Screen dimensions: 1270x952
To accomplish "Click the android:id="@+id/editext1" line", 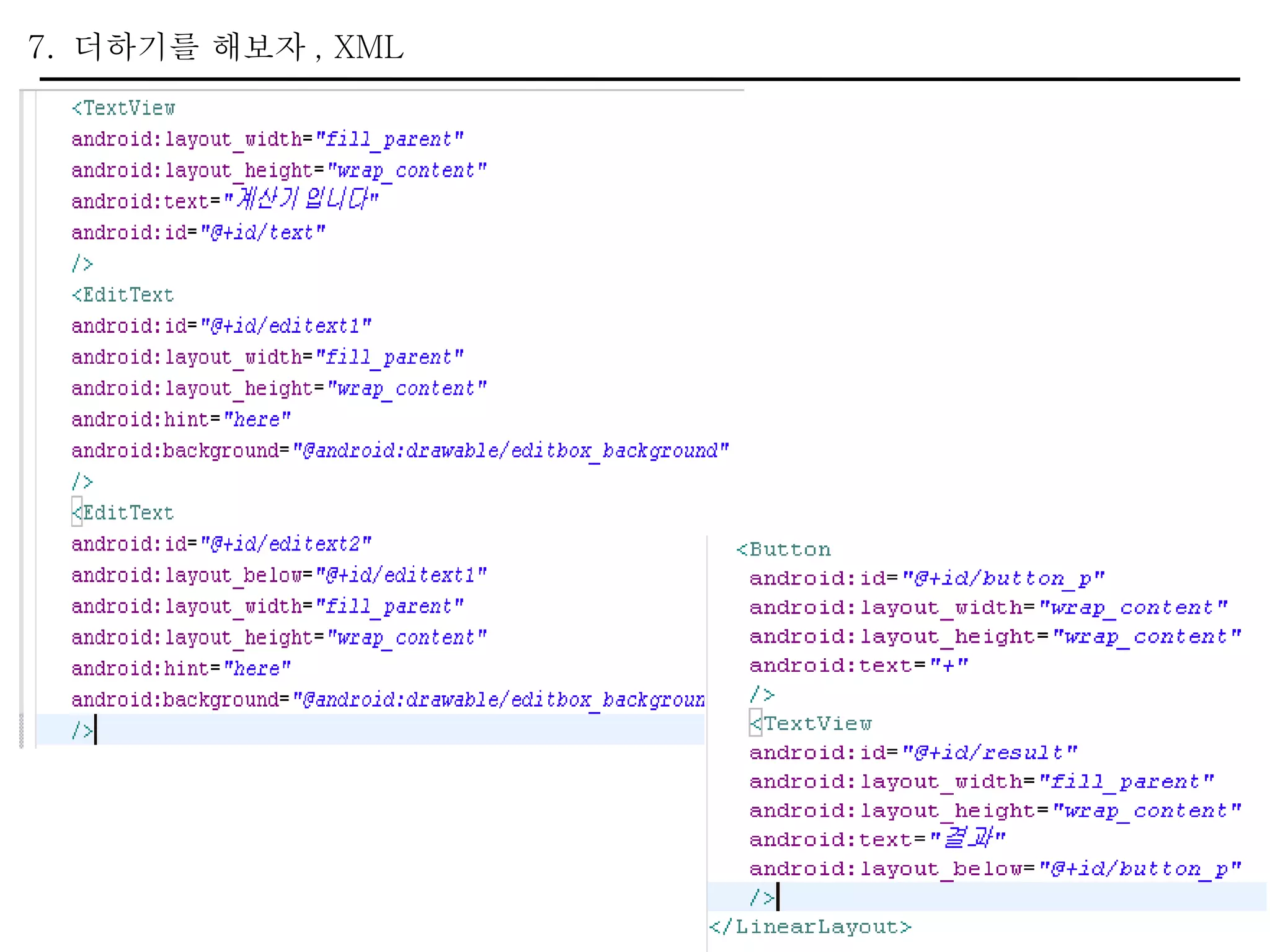I will click(x=221, y=326).
